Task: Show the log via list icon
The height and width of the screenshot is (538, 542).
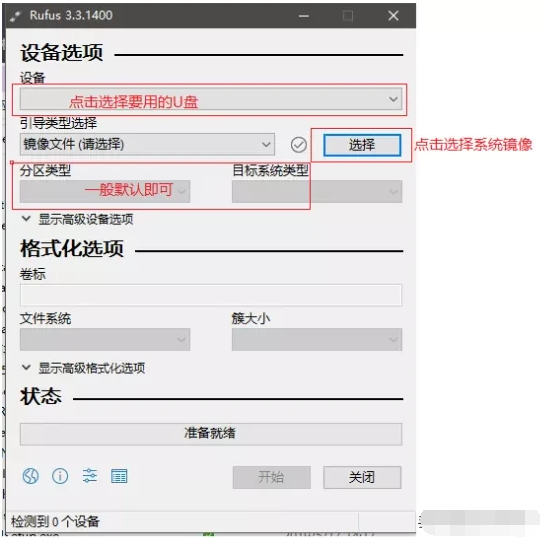Action: (119, 476)
